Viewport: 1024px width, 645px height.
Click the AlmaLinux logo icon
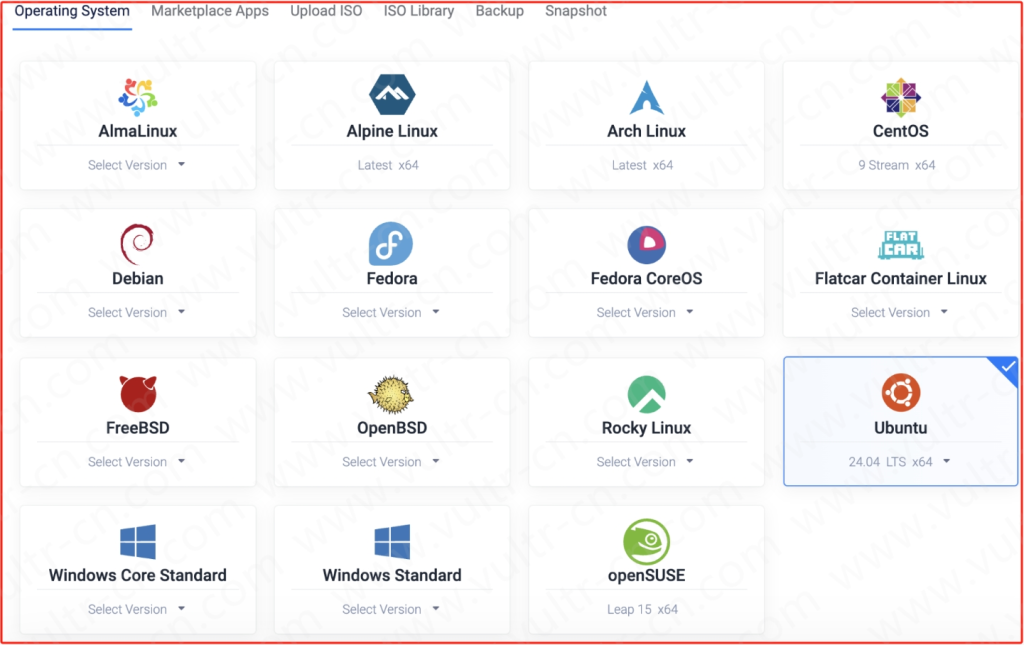point(138,97)
